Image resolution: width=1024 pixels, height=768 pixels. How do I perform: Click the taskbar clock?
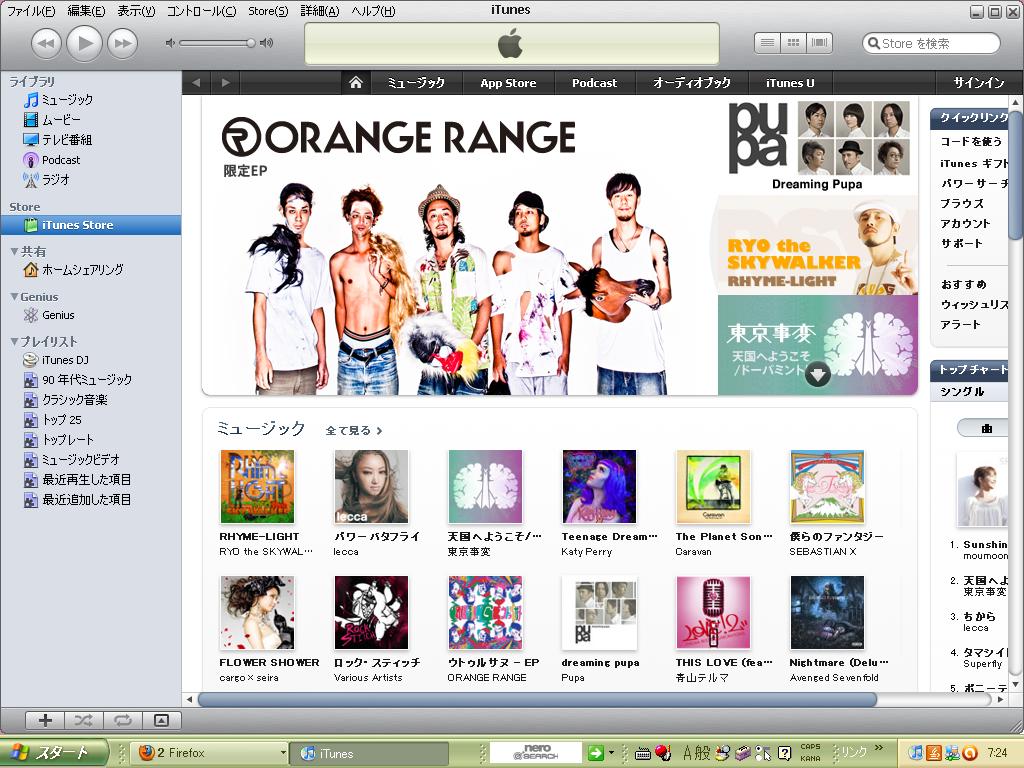[x=997, y=753]
